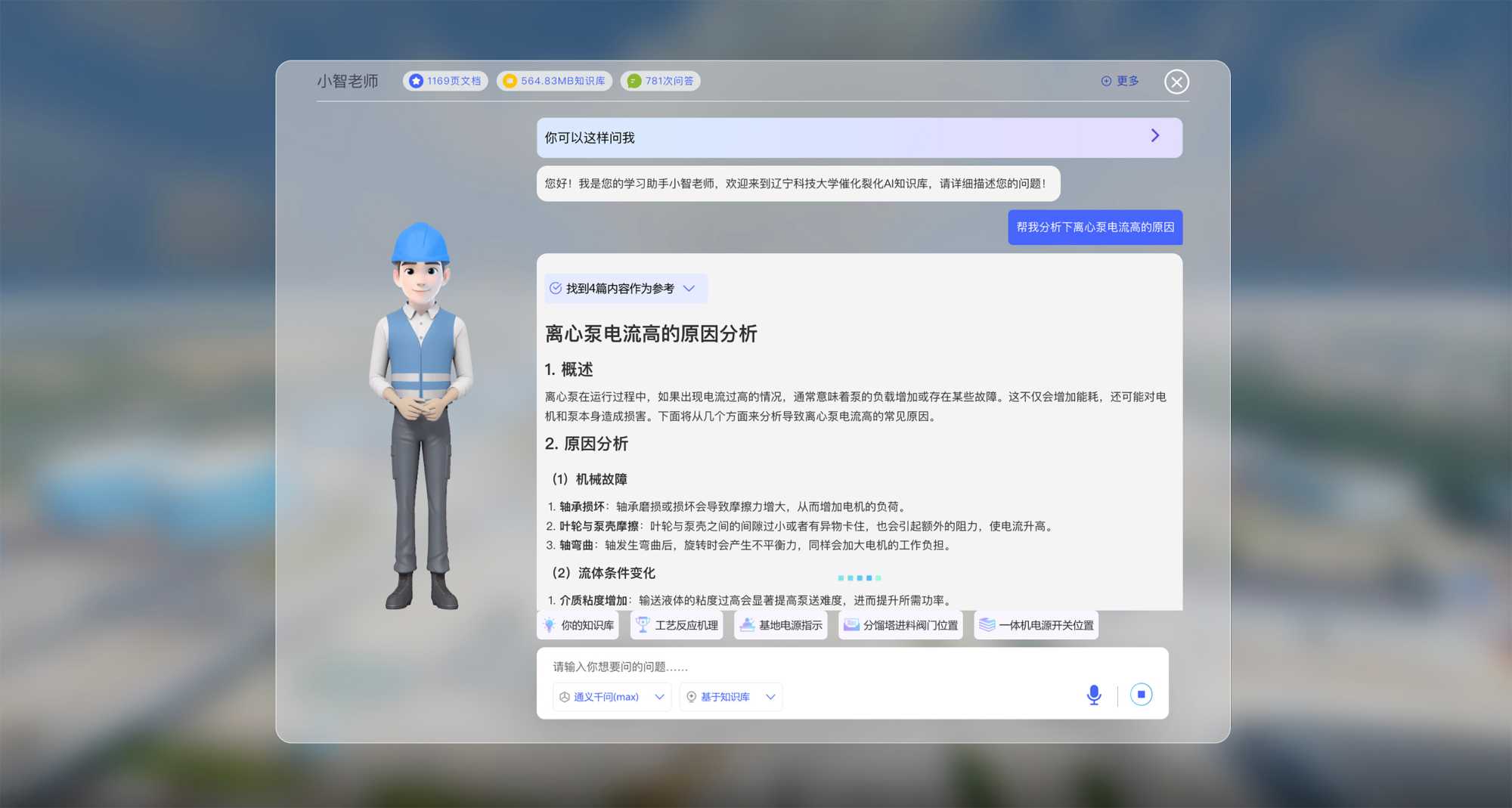This screenshot has width=1512, height=808.
Task: Click the 基地电源指示 icon
Action: (x=747, y=625)
